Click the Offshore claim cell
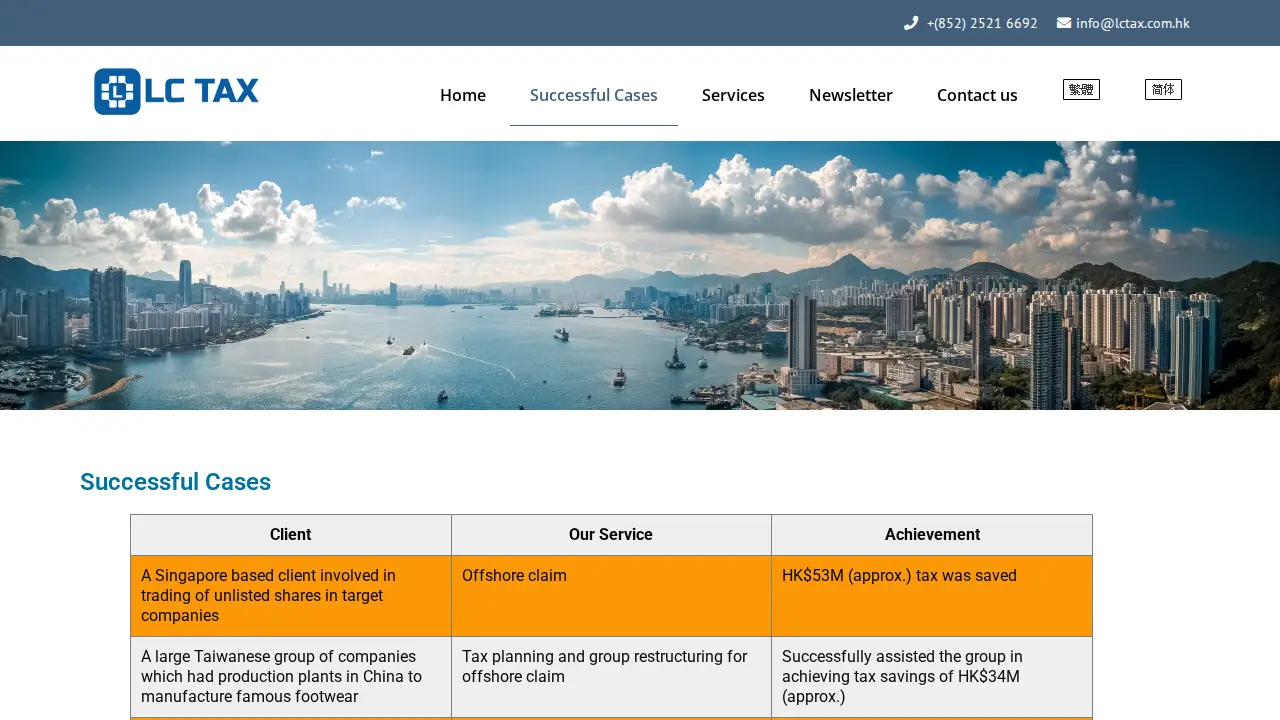1280x720 pixels. (x=611, y=596)
